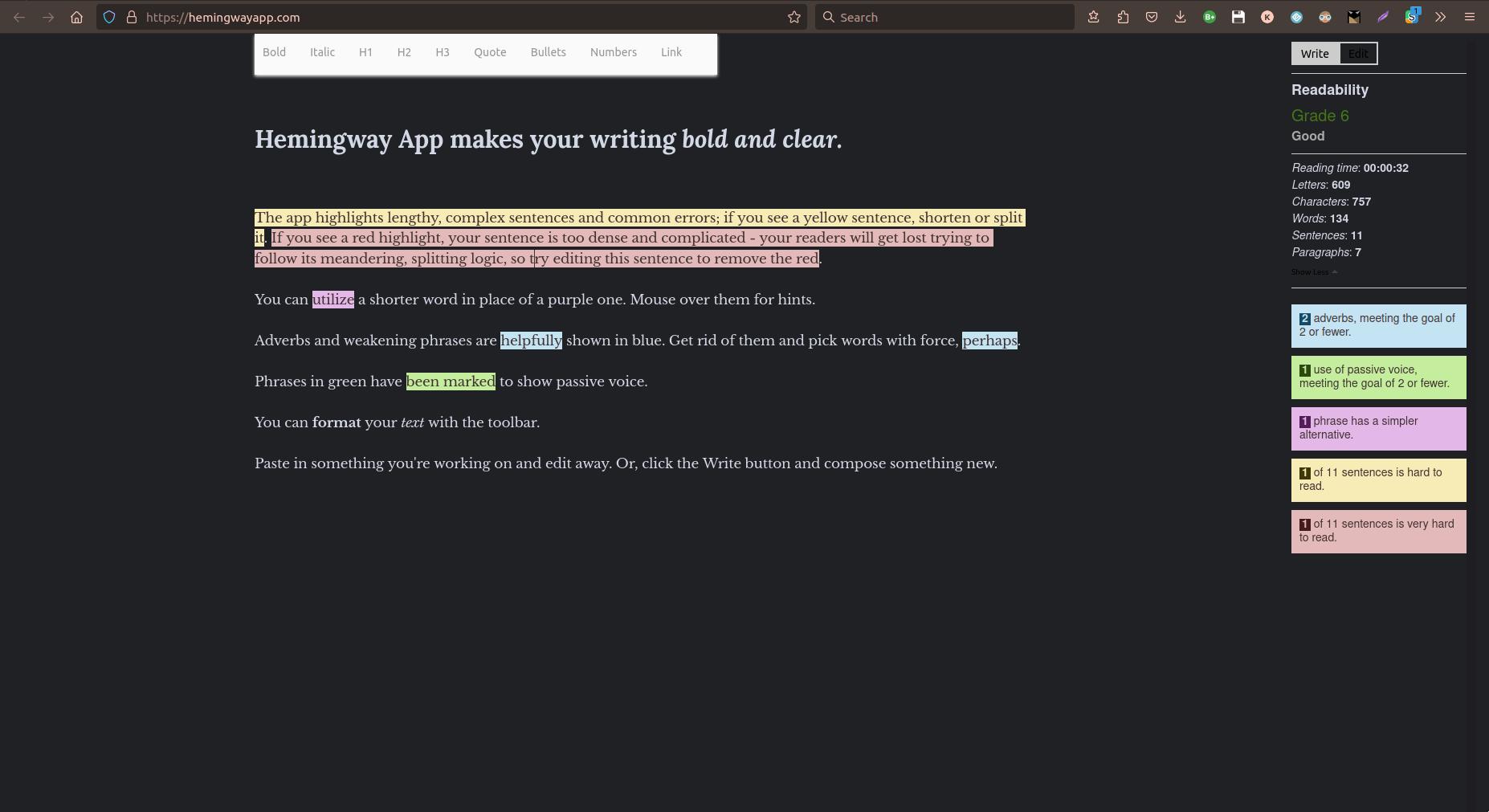The image size is (1489, 812).
Task: Click the red very hard to read card
Action: click(1378, 531)
